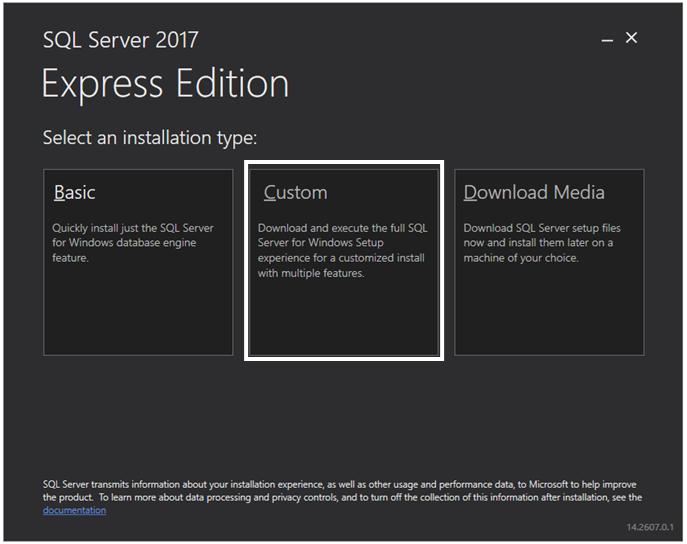Screen dimensions: 687x544
Task: Open the documentation link
Action: 74,510
